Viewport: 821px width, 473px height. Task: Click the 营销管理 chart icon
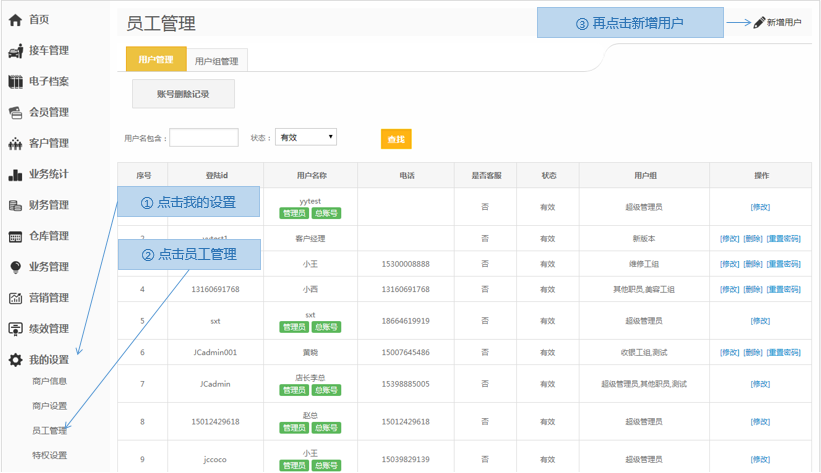(15, 298)
